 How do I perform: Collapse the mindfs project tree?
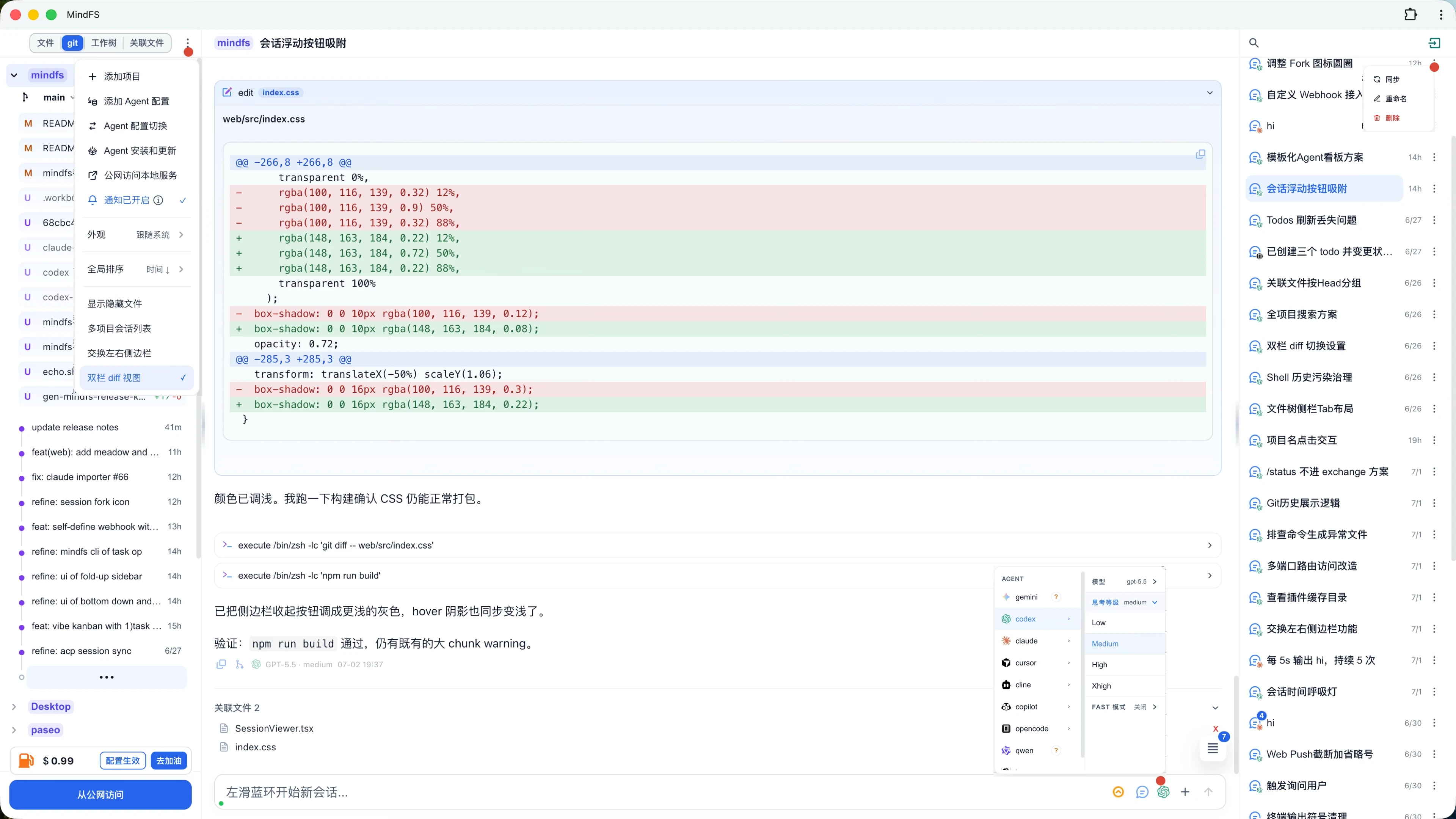pos(14,75)
